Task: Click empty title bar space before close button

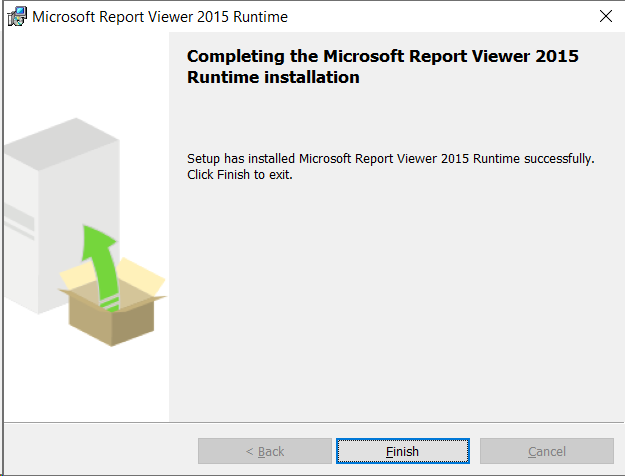Action: 450,17
